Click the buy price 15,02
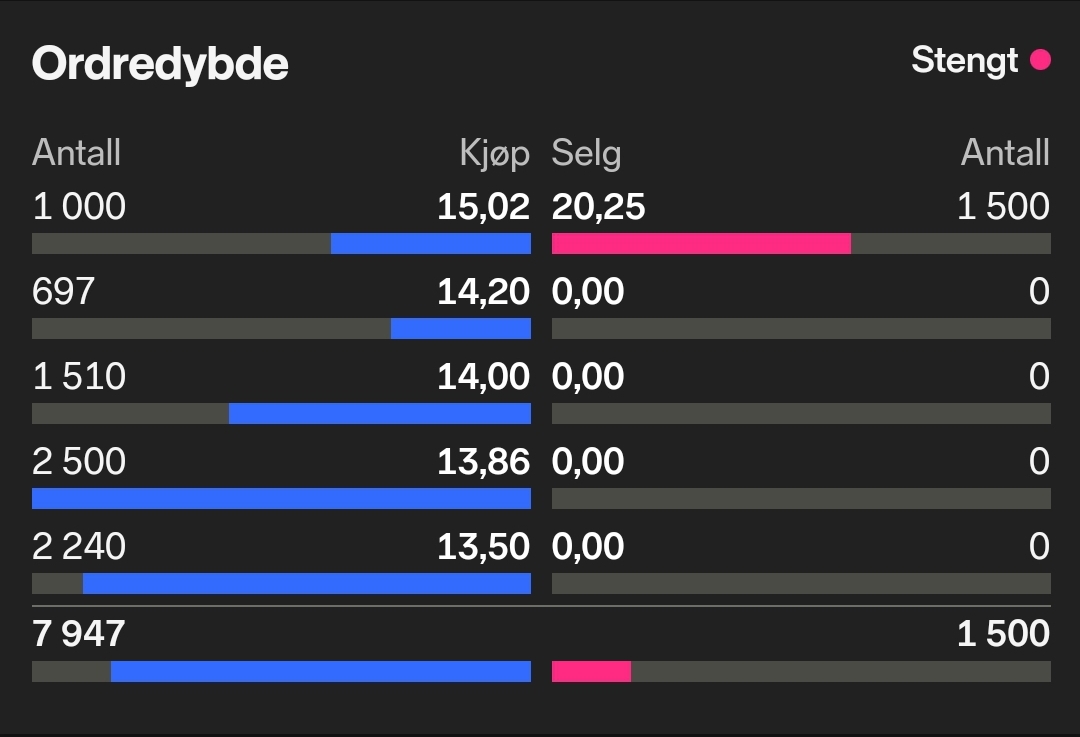 484,207
